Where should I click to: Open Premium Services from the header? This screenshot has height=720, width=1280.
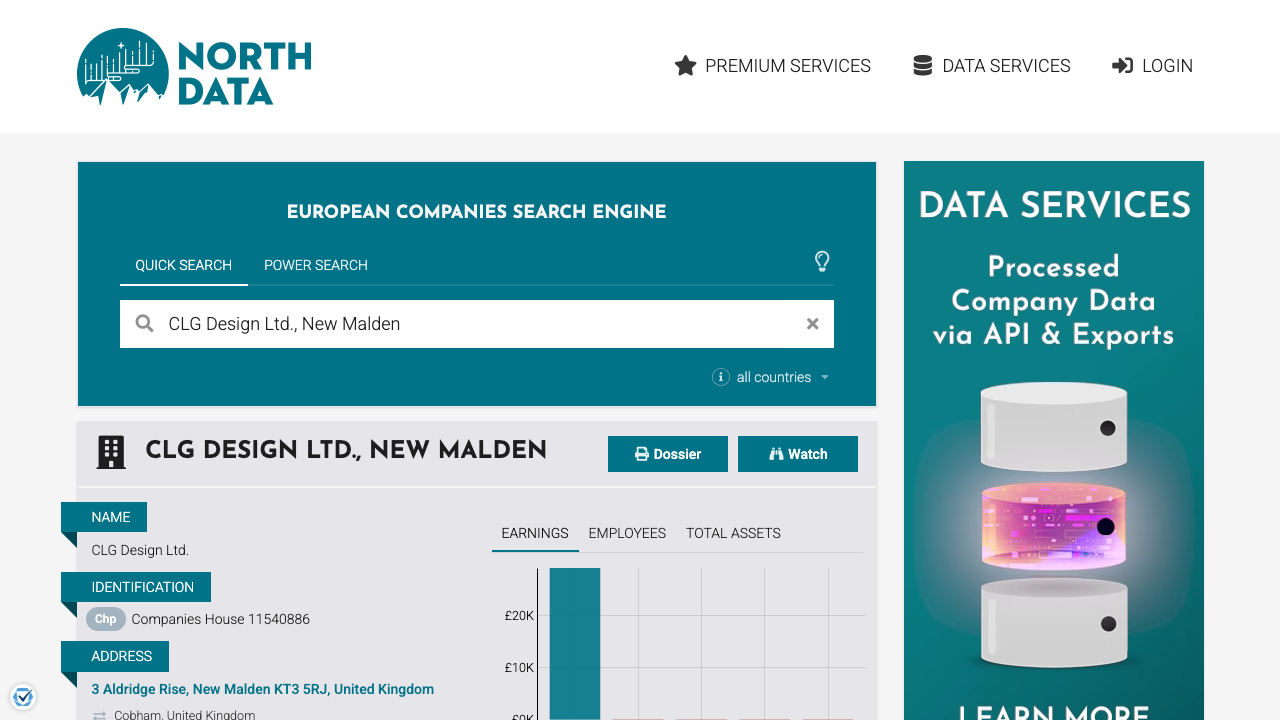pos(772,66)
